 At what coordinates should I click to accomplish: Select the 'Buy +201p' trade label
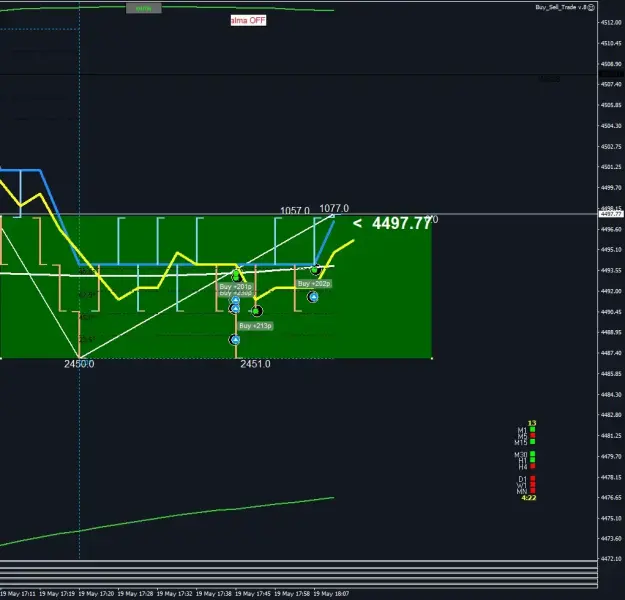tap(236, 287)
